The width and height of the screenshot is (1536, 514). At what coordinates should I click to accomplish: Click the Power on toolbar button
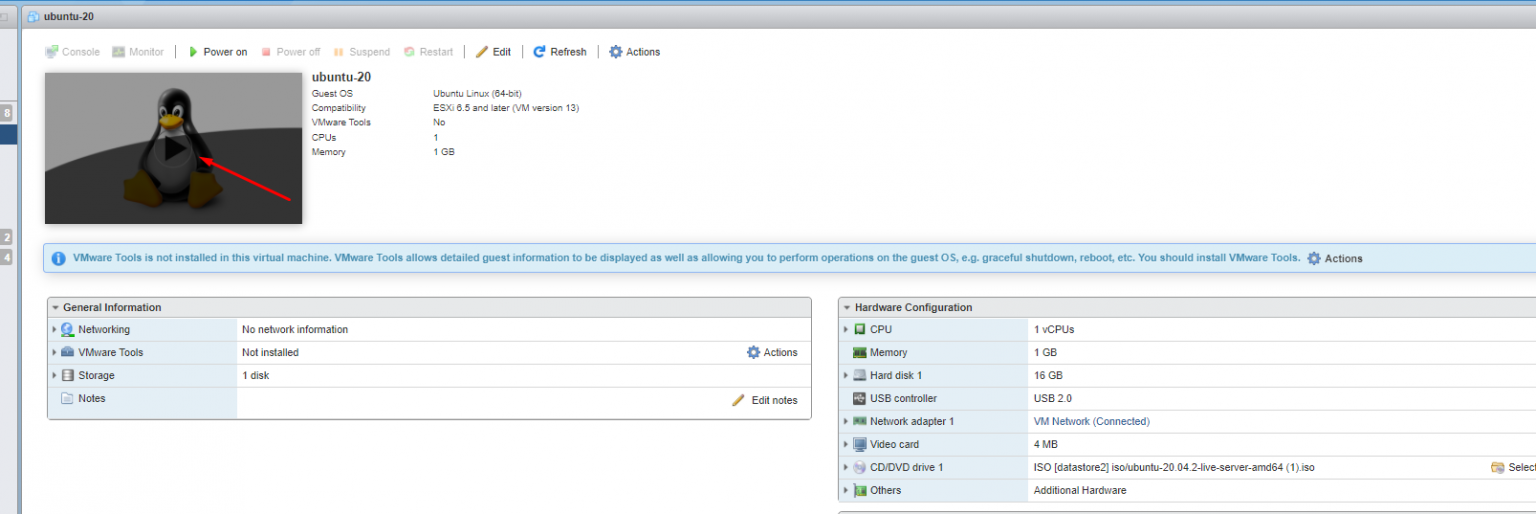click(x=217, y=52)
